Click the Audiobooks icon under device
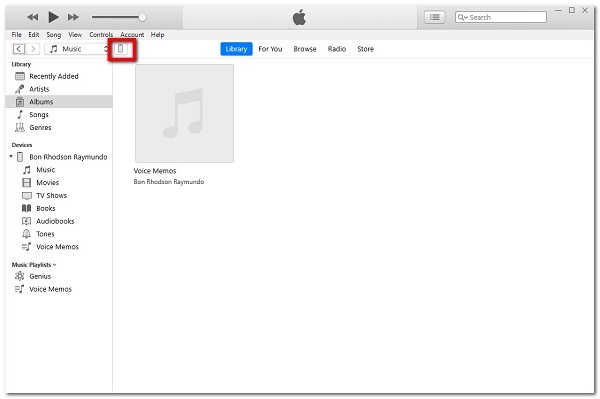The height and width of the screenshot is (399, 600). point(26,221)
